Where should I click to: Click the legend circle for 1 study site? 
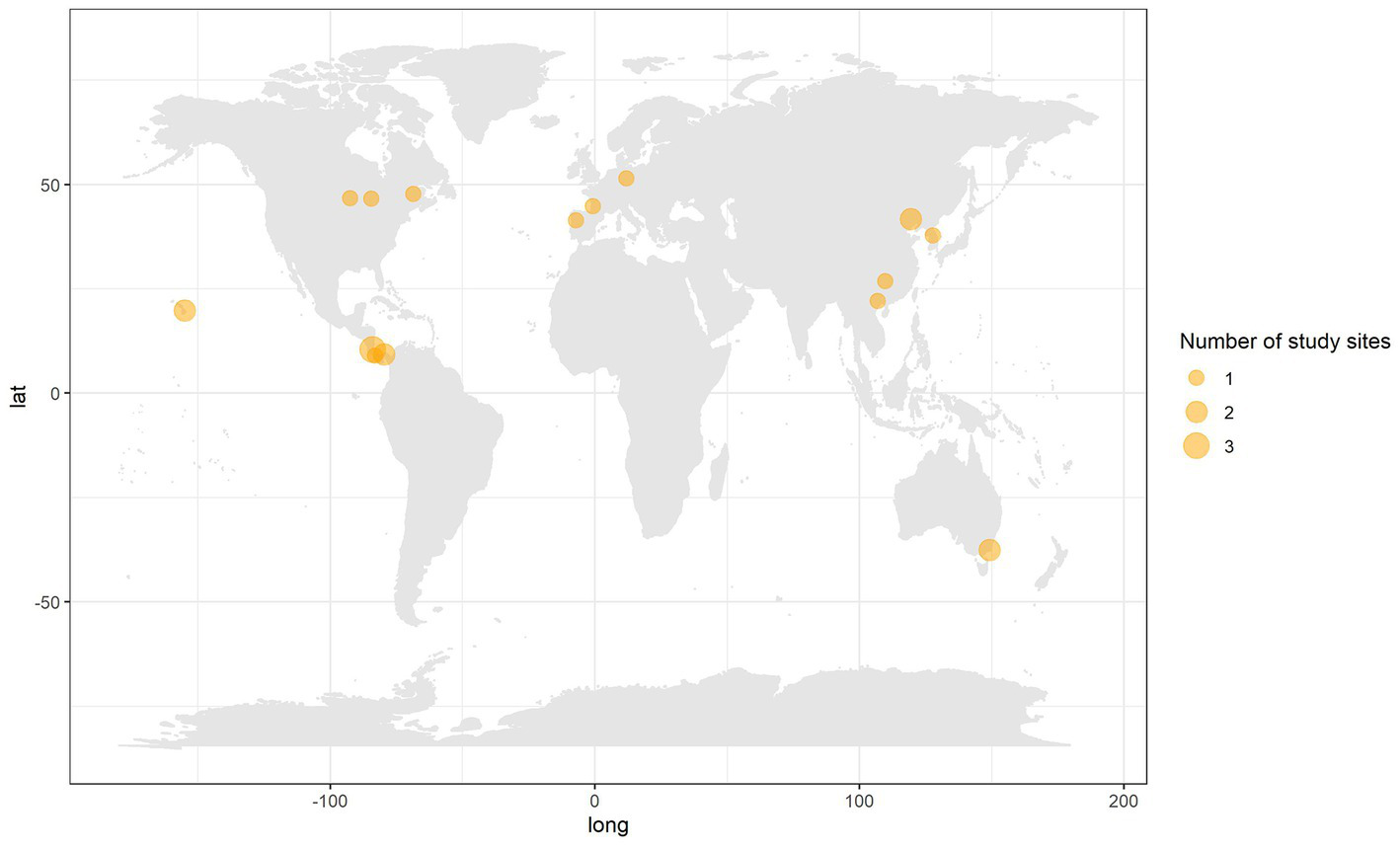pos(1196,378)
